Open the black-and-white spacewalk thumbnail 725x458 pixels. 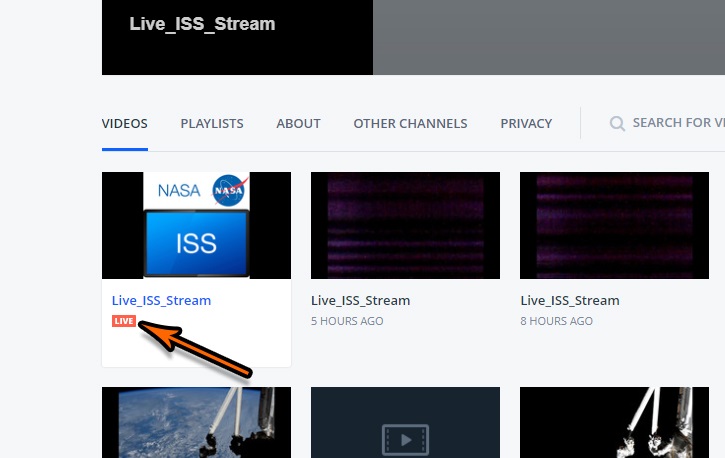tap(614, 424)
